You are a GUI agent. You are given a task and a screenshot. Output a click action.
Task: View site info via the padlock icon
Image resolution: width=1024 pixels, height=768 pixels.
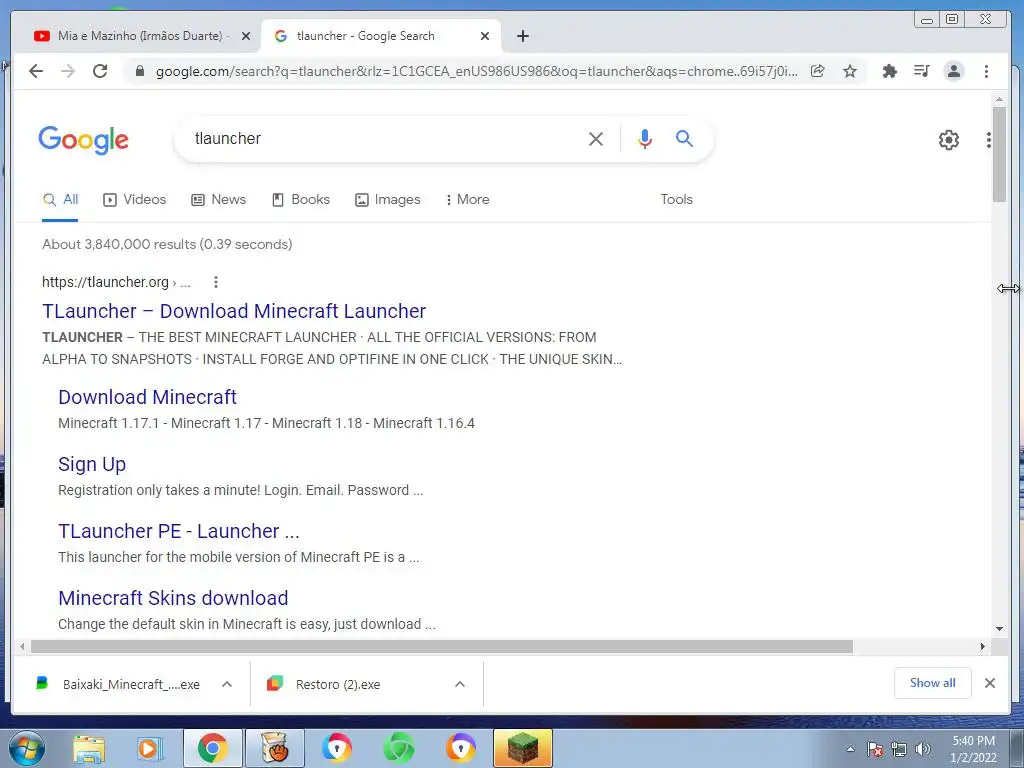click(x=139, y=71)
